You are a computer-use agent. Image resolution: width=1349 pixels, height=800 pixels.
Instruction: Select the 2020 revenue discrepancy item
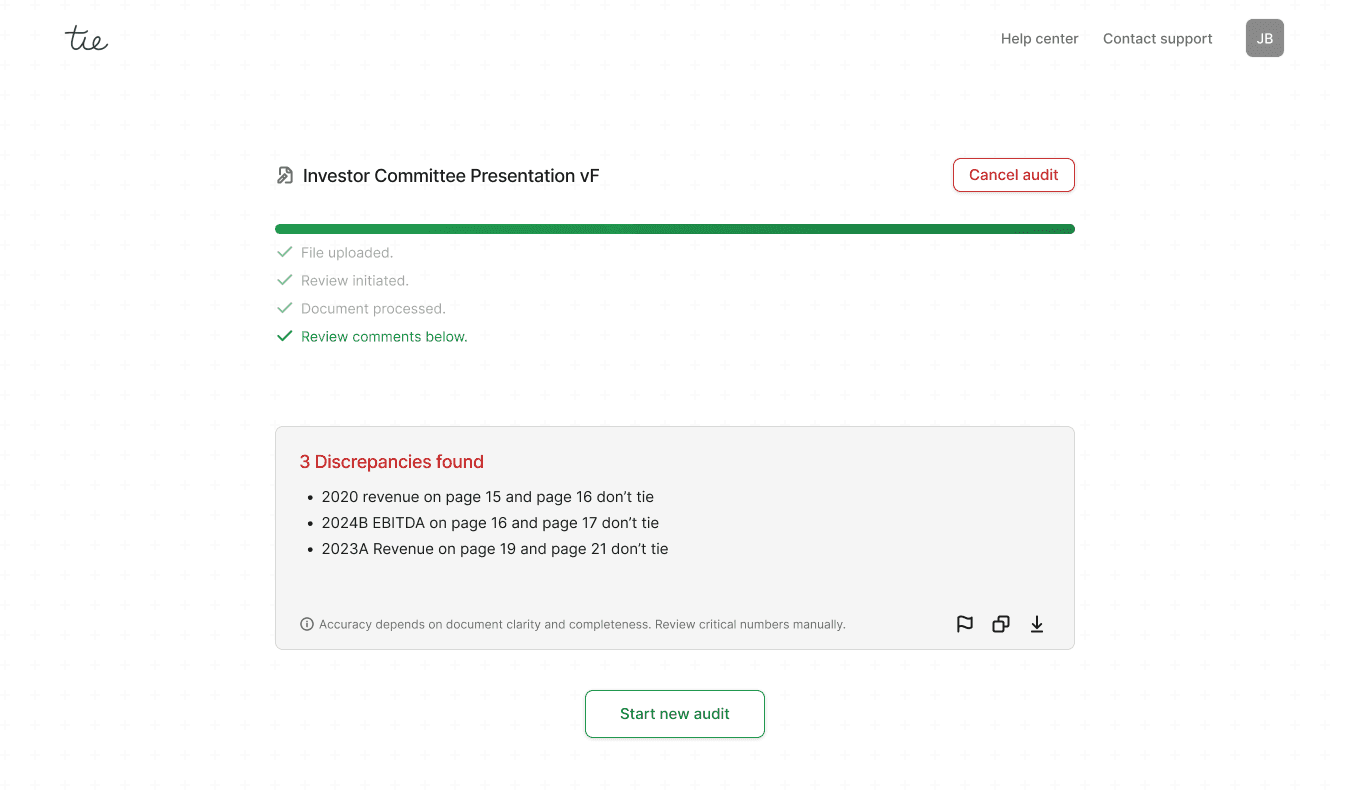[487, 497]
